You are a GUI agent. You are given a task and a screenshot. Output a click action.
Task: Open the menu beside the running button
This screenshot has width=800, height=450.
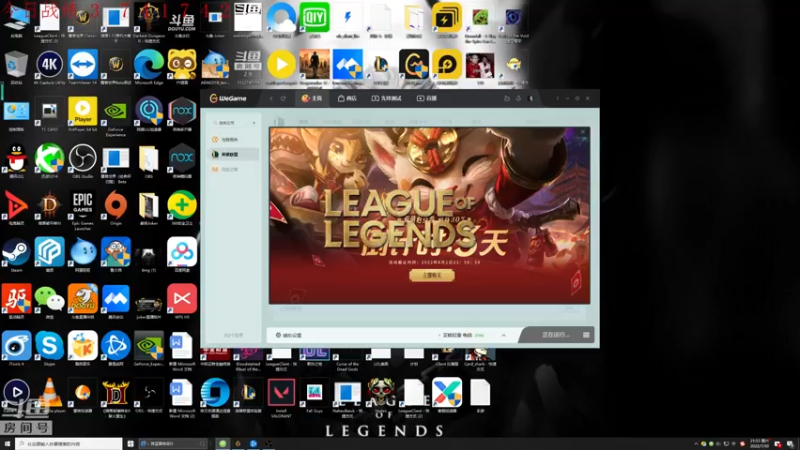coord(586,335)
